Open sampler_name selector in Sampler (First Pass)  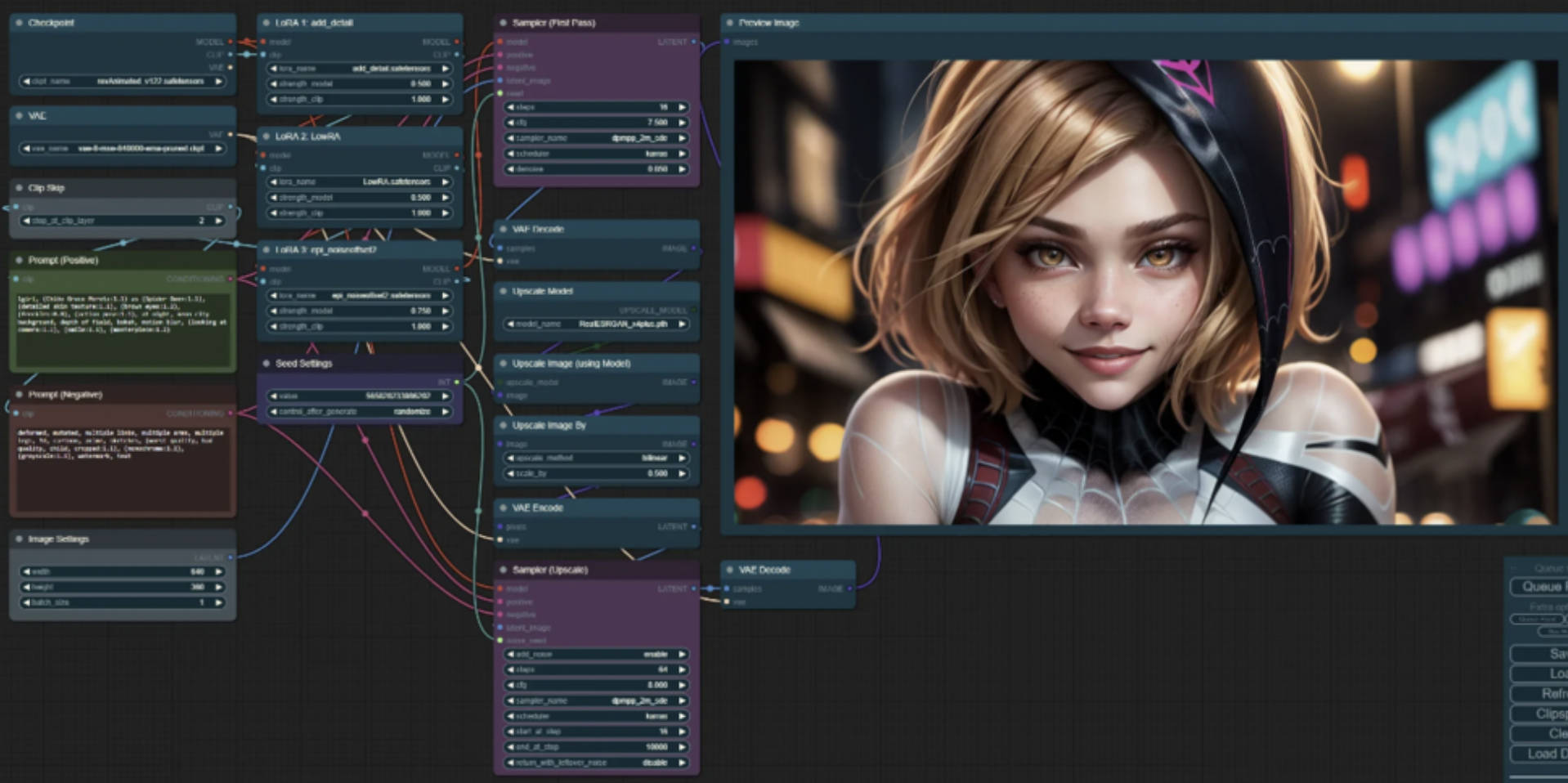[597, 138]
